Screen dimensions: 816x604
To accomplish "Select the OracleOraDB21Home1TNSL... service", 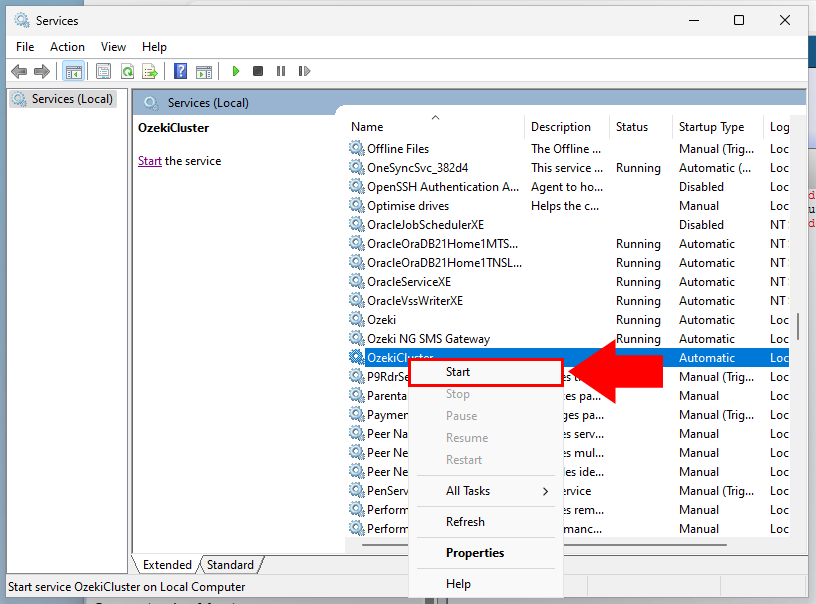I will (567, 263).
